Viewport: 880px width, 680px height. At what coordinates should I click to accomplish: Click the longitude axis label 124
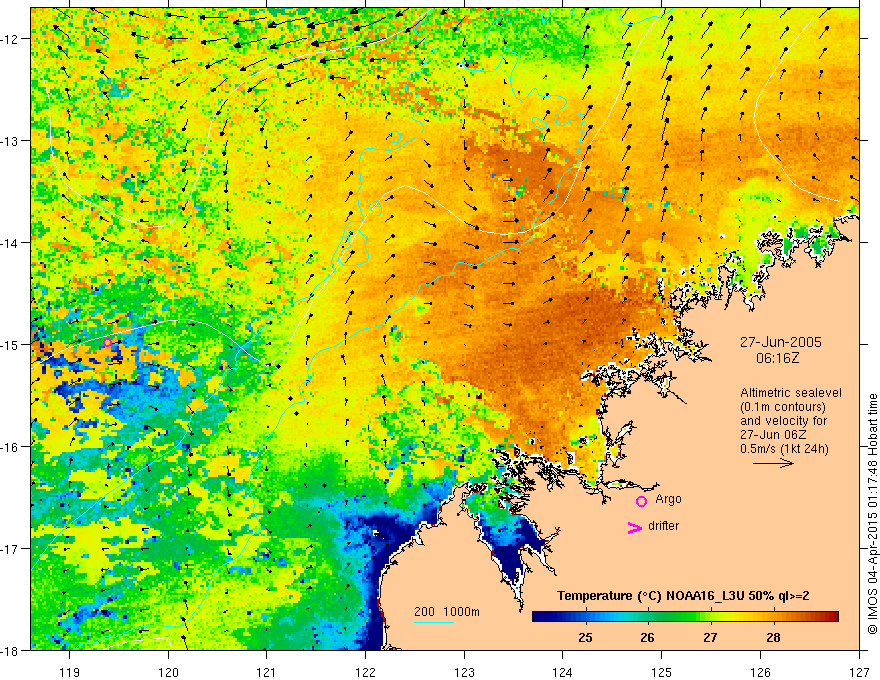(563, 672)
